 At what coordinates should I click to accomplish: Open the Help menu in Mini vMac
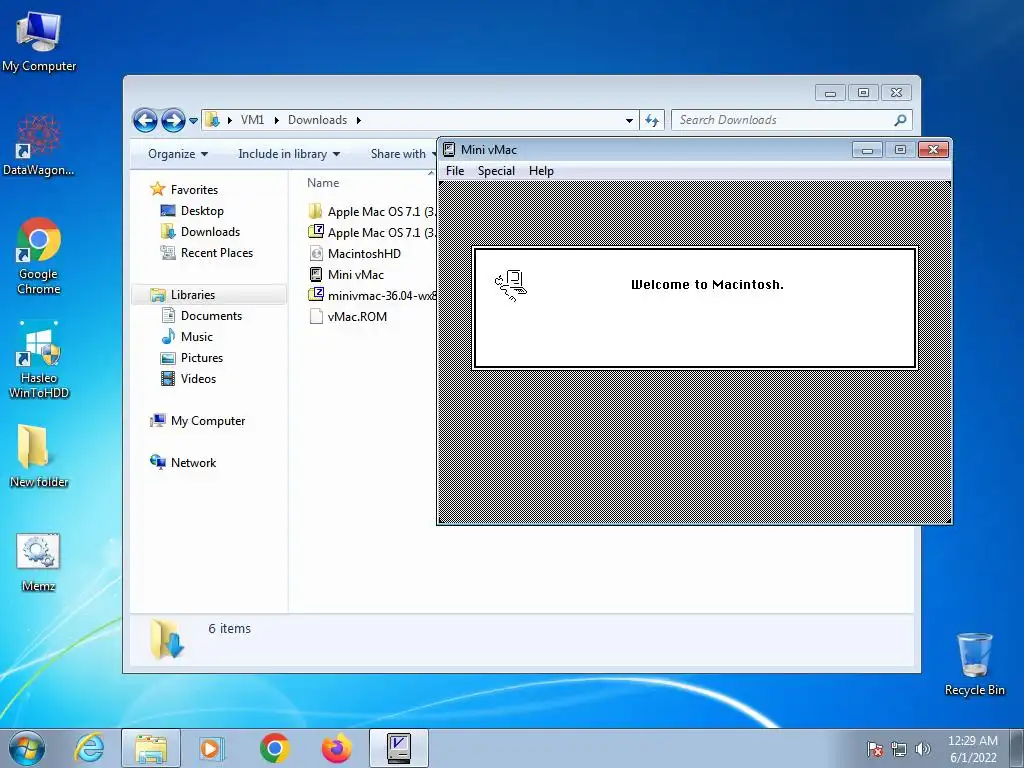541,171
